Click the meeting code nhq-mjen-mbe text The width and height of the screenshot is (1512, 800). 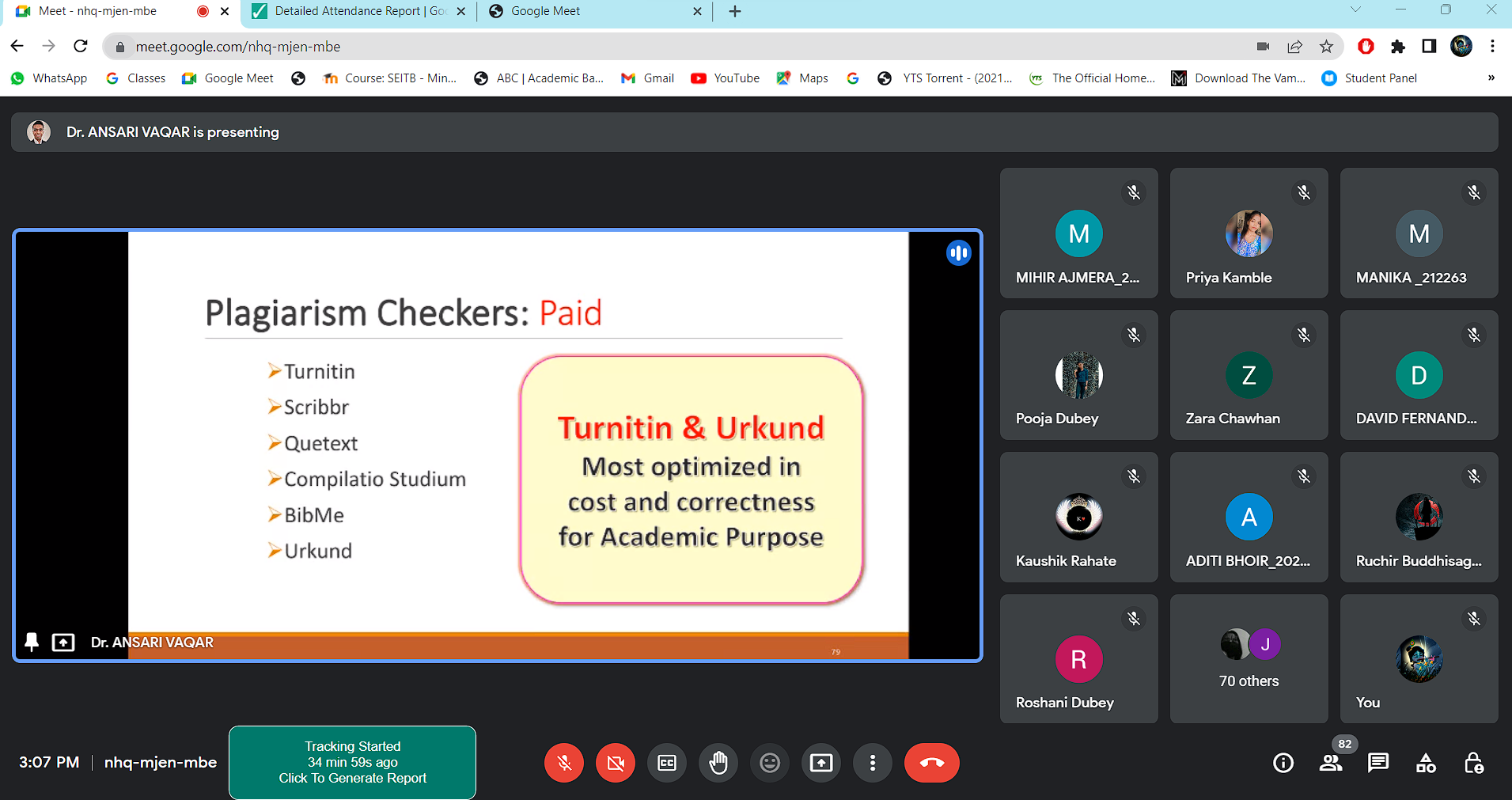click(x=161, y=762)
